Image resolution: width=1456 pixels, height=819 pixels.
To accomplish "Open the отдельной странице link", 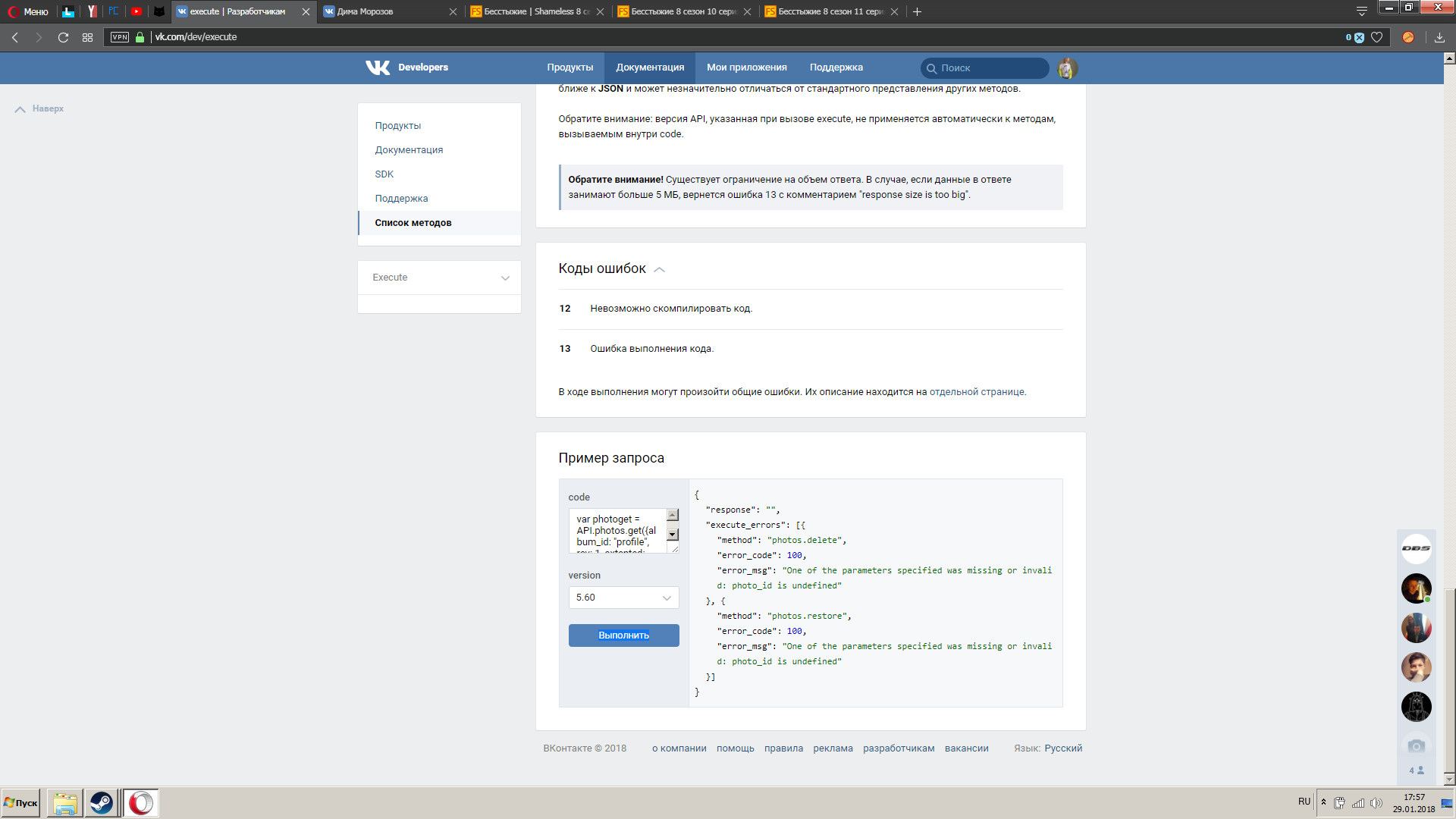I will [x=977, y=392].
